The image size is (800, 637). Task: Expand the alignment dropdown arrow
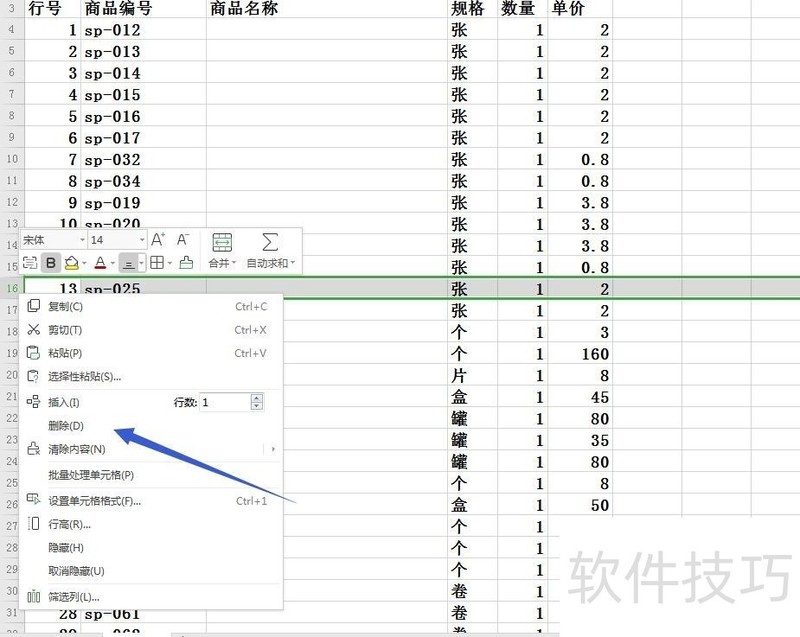[142, 264]
